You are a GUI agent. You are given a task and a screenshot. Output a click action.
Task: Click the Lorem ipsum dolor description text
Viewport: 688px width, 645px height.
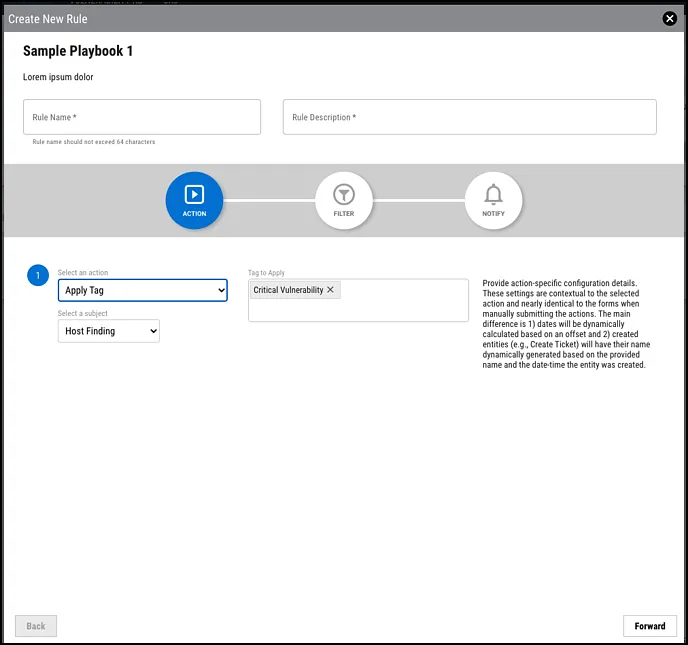[x=58, y=77]
